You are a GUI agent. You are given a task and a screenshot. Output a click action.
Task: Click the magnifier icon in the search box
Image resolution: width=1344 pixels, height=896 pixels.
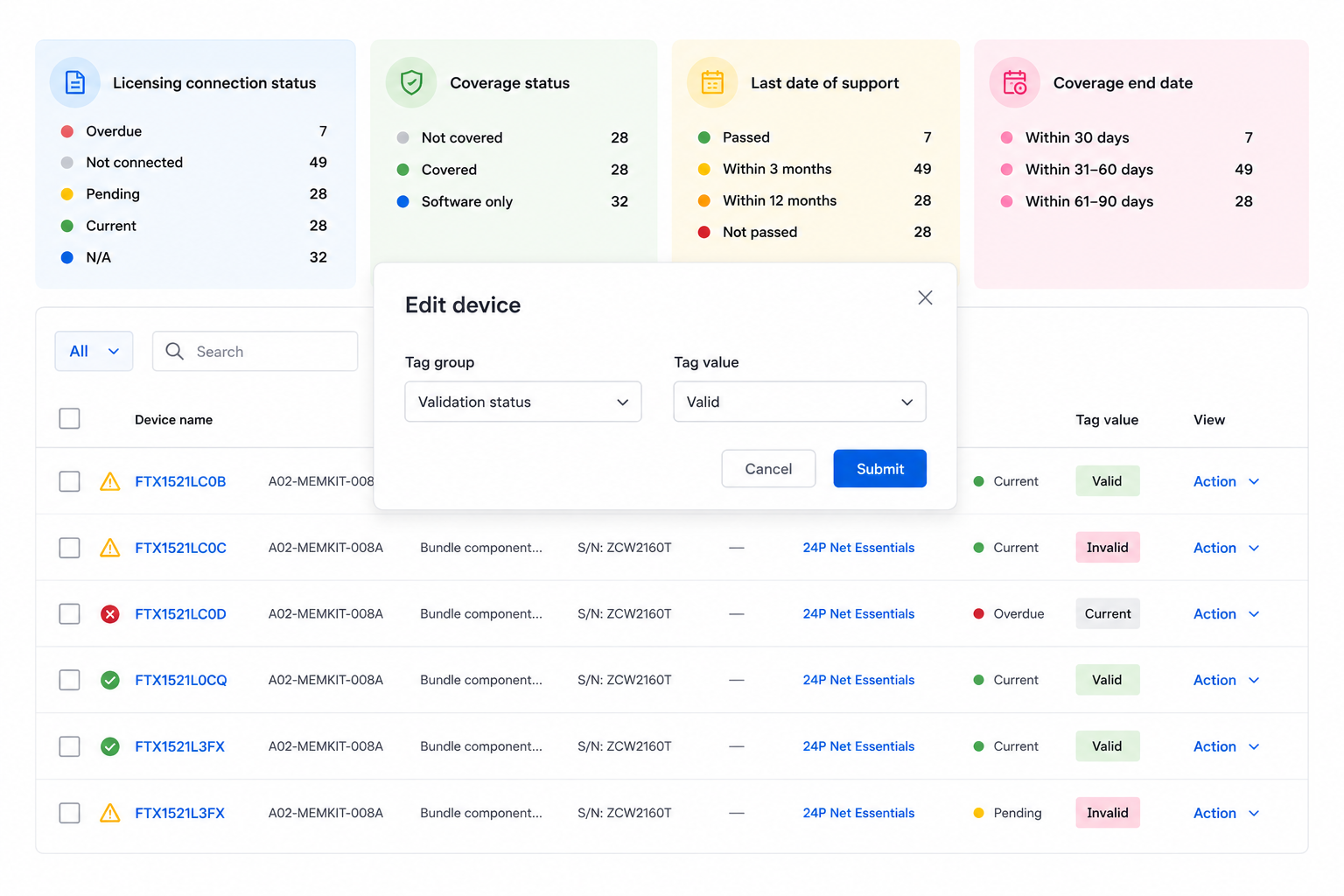point(174,351)
